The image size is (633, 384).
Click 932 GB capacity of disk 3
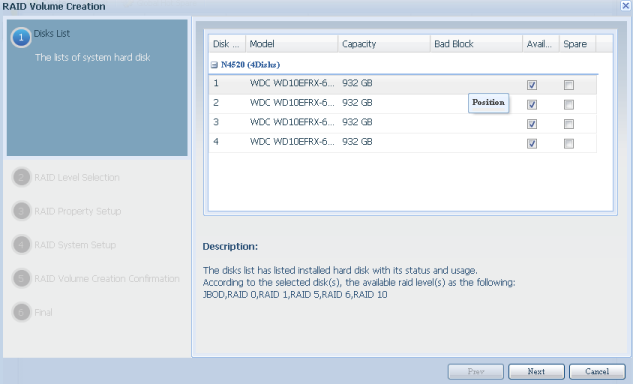point(357,122)
